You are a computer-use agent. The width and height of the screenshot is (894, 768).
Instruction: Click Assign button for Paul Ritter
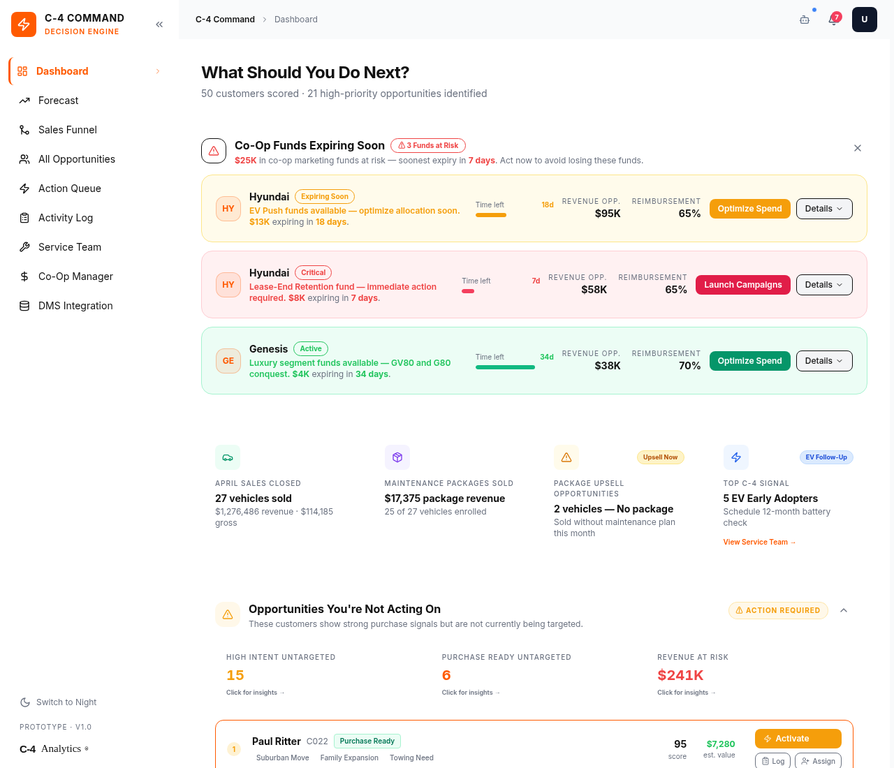pyautogui.click(x=818, y=761)
